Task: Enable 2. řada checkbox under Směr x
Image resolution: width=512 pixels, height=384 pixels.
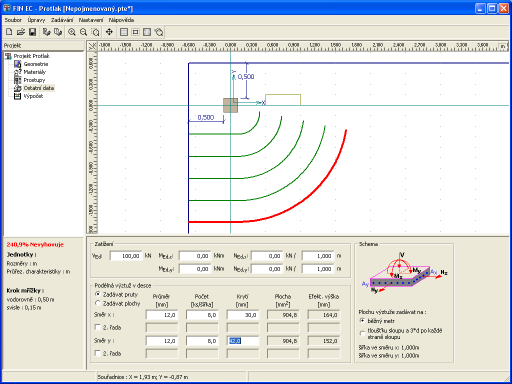Action: pyautogui.click(x=98, y=327)
